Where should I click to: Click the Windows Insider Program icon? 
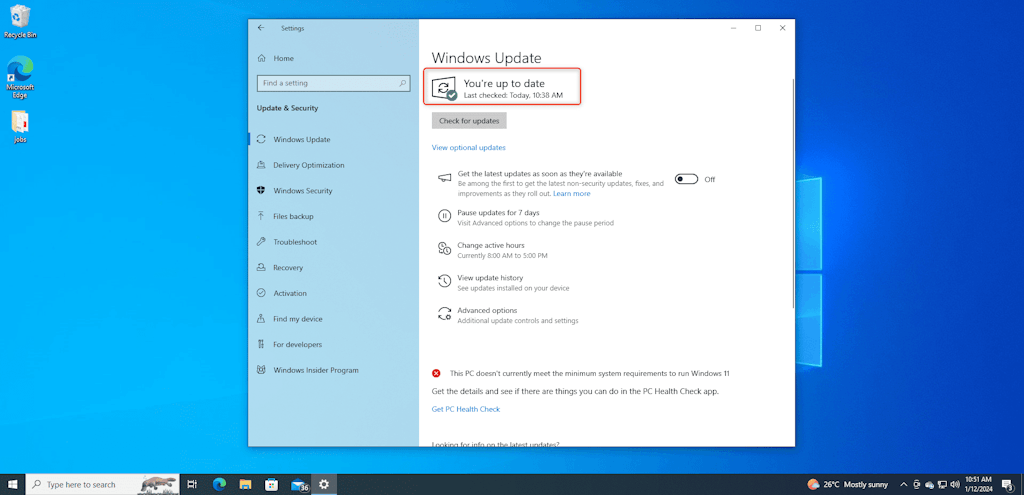261,370
